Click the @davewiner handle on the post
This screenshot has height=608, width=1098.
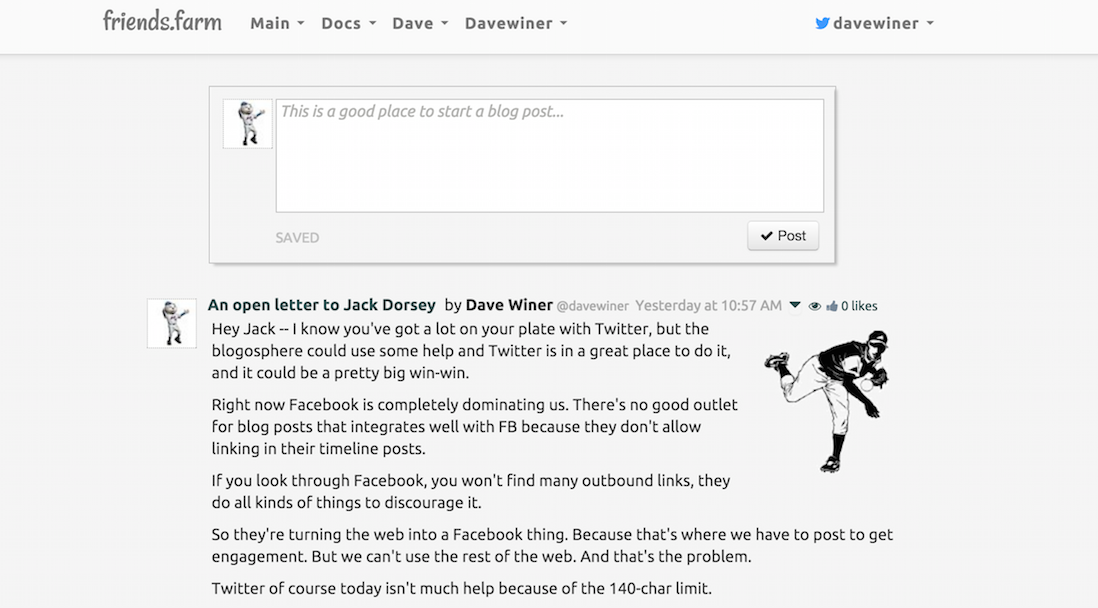pos(592,306)
